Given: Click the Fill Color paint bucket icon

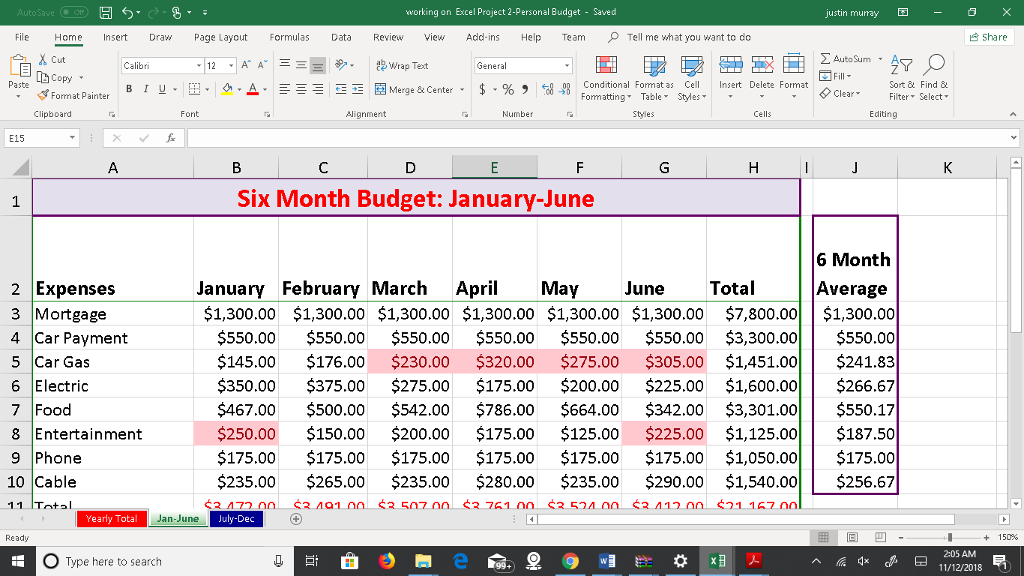Looking at the screenshot, I should point(227,89).
